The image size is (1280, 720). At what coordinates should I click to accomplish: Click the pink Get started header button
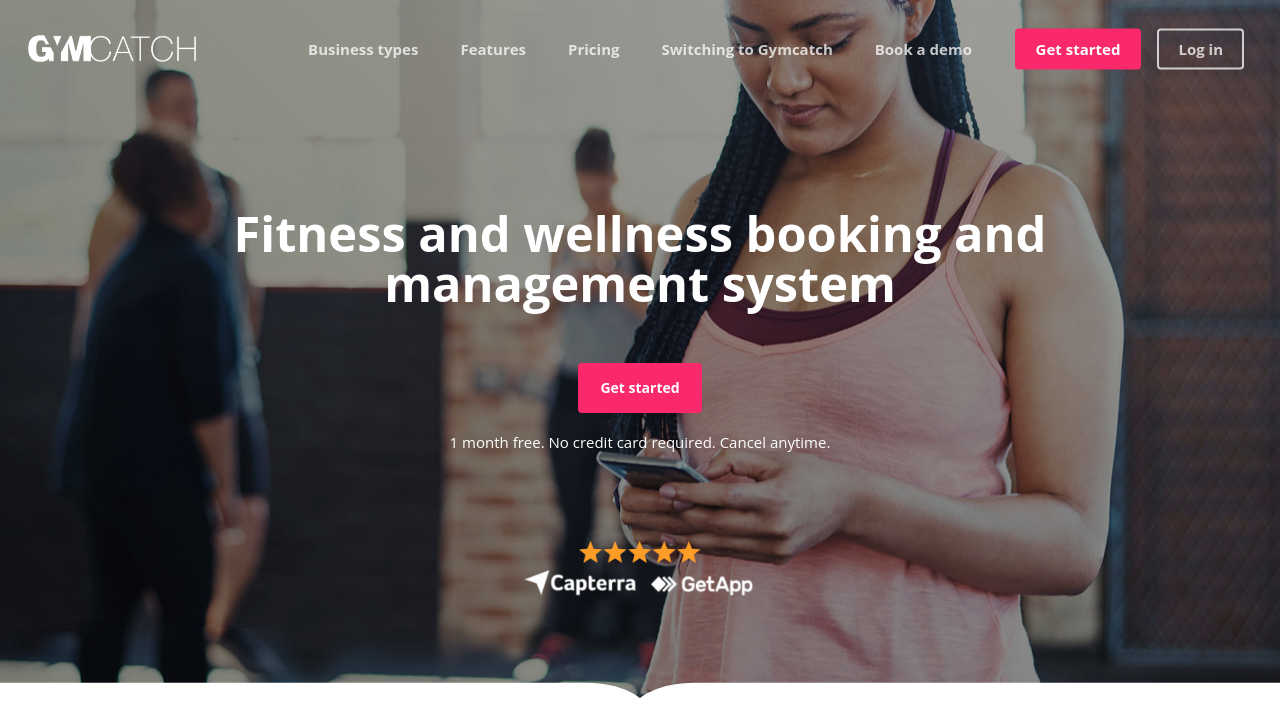1078,49
